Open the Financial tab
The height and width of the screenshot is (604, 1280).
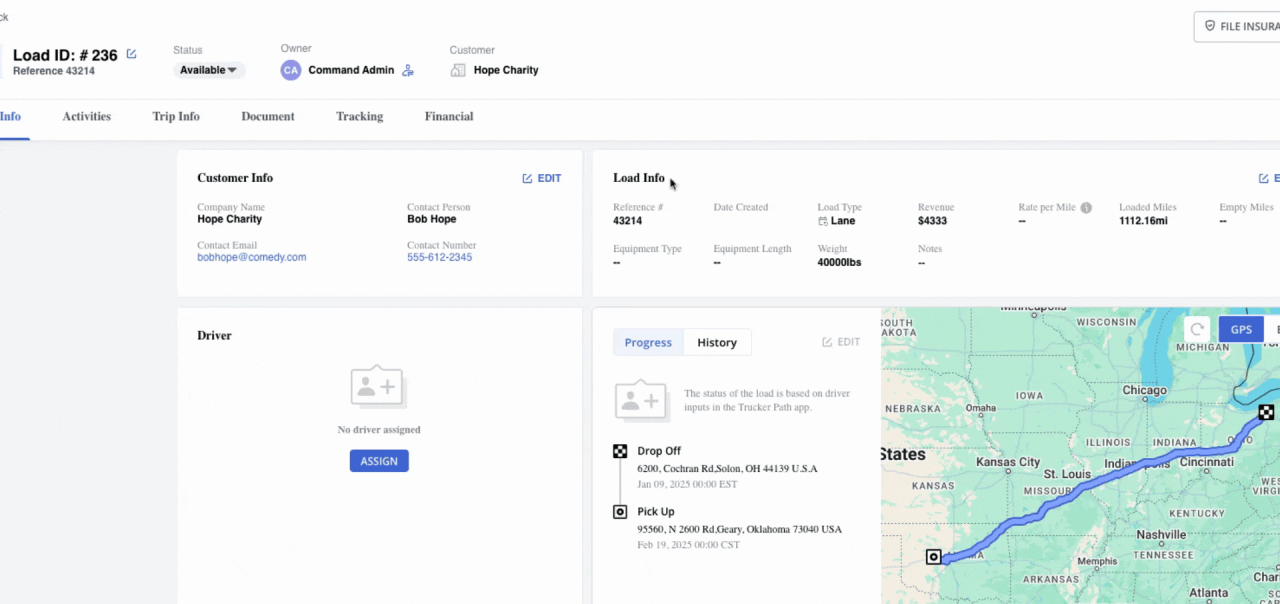(x=448, y=116)
